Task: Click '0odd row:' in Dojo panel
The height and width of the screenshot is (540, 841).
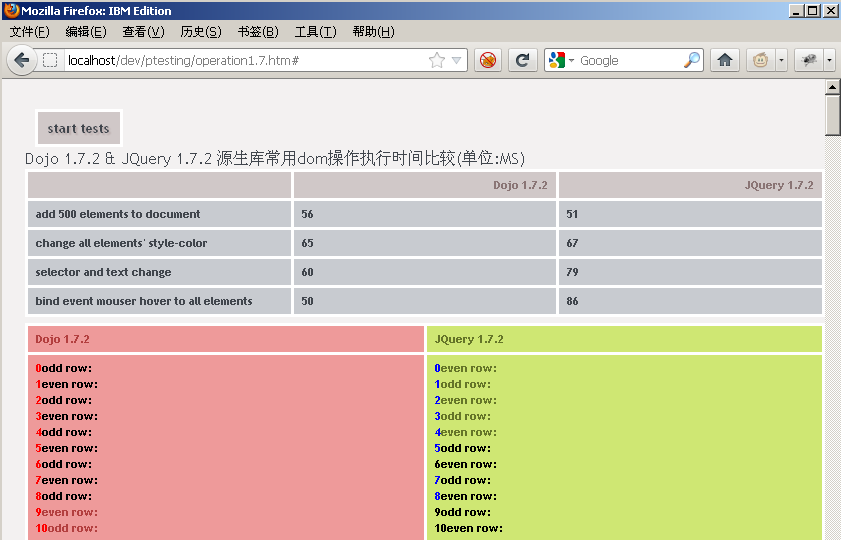Action: [x=64, y=368]
